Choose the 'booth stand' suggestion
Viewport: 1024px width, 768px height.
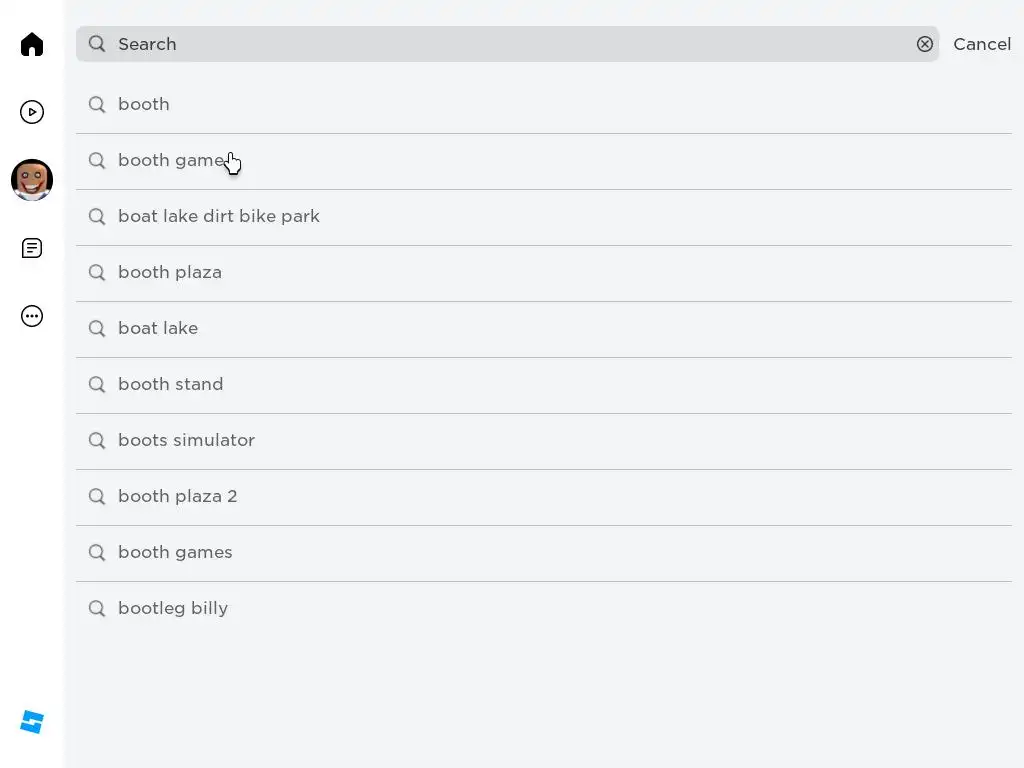pyautogui.click(x=171, y=384)
